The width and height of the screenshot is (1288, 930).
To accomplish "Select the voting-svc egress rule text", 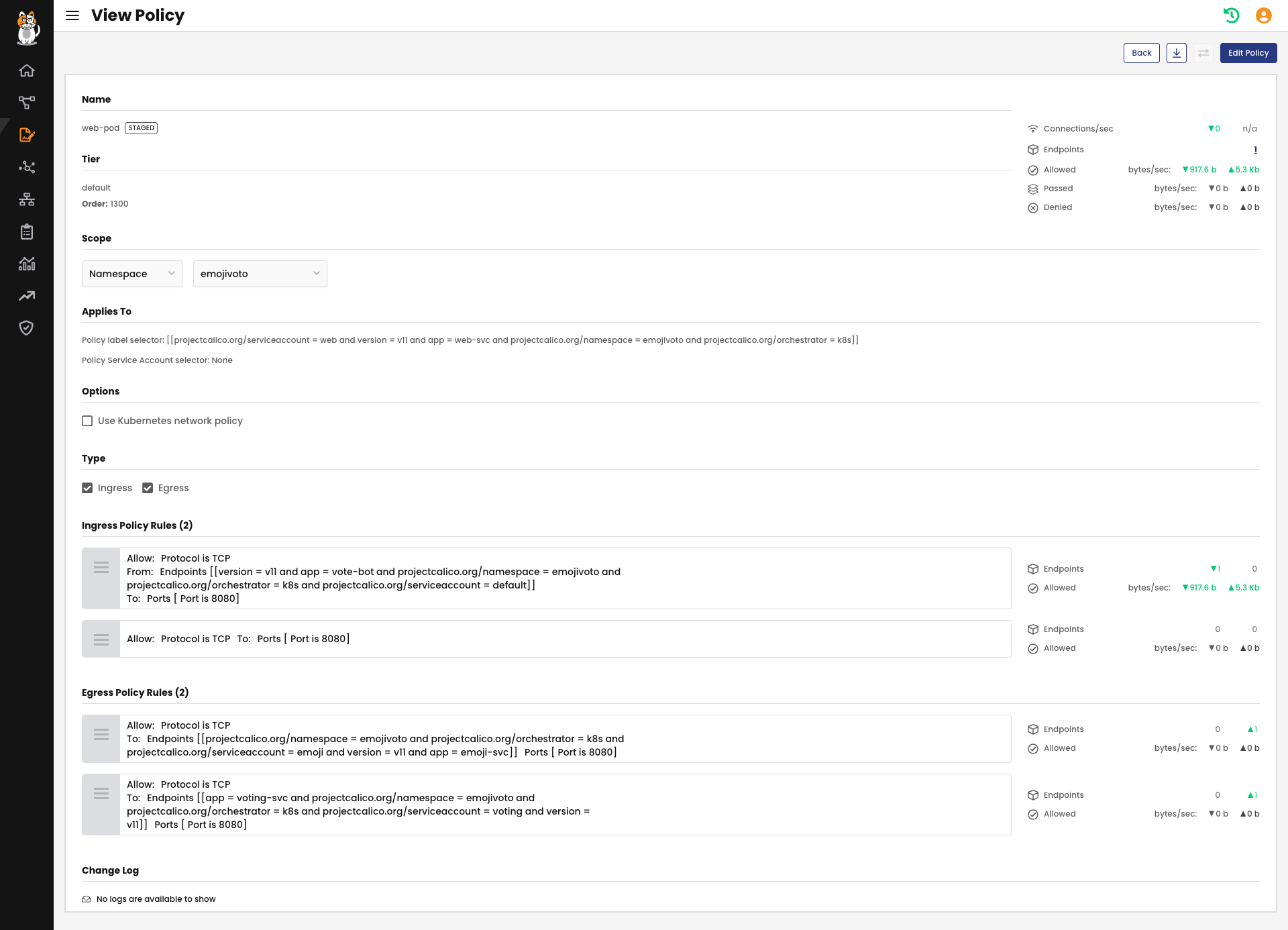I will pos(358,805).
